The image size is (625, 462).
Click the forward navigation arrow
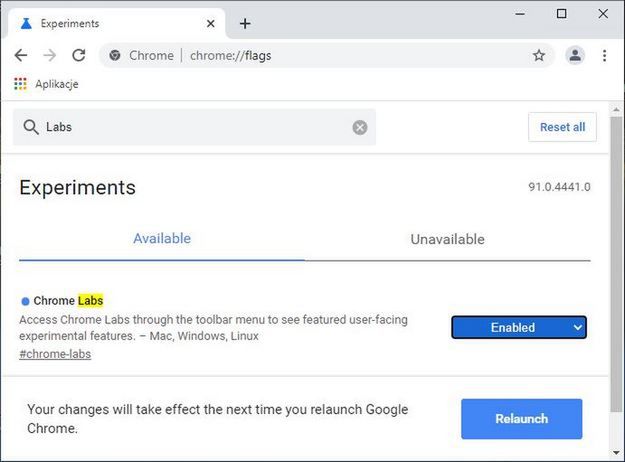(50, 55)
